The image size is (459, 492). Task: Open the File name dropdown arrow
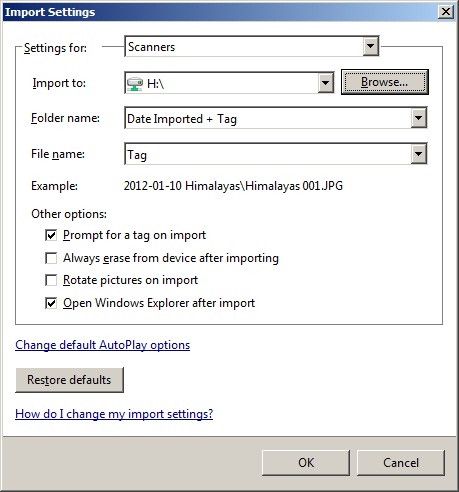tap(418, 154)
